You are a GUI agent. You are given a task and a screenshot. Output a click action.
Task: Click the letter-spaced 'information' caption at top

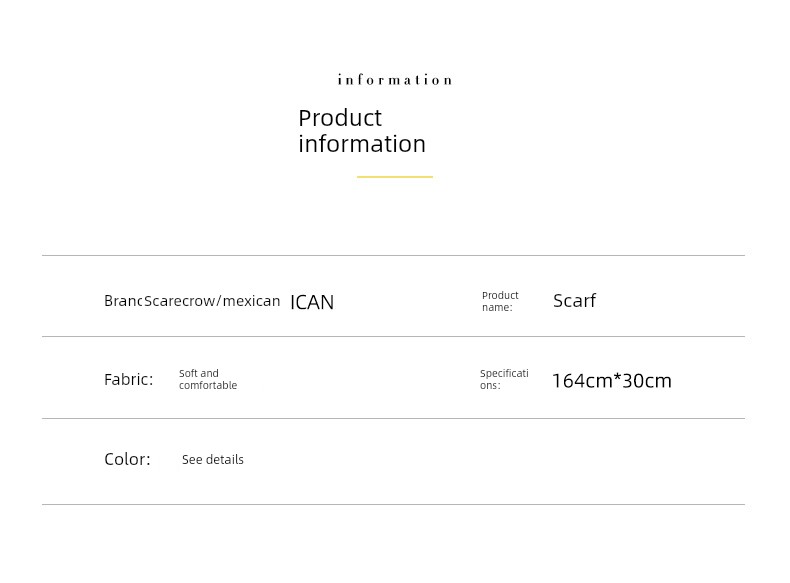(394, 80)
